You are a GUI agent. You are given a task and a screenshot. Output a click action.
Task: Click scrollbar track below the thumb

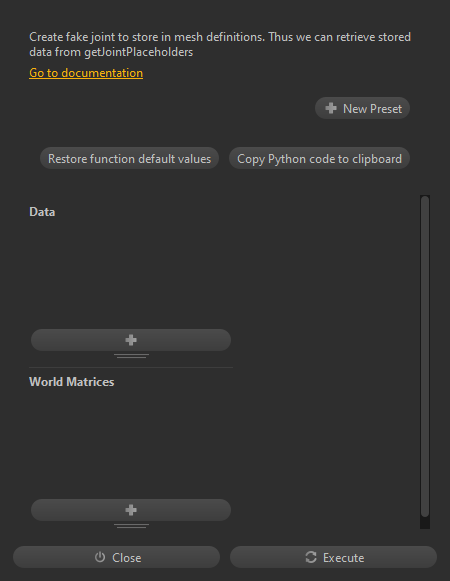[425, 523]
